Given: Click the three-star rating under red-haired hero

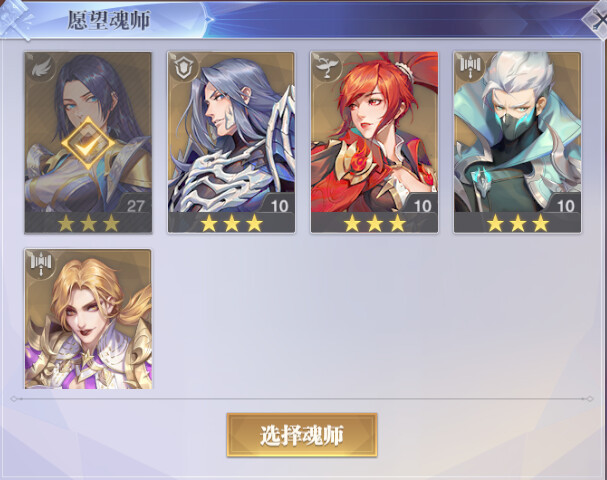Looking at the screenshot, I should pyautogui.click(x=375, y=223).
